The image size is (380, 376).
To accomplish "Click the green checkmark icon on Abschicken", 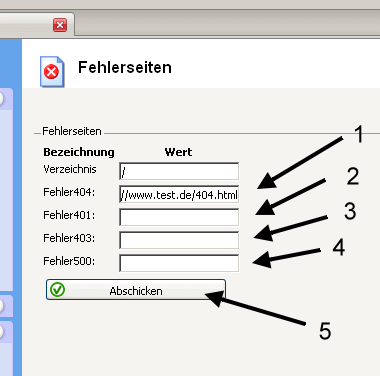I will (x=57, y=290).
